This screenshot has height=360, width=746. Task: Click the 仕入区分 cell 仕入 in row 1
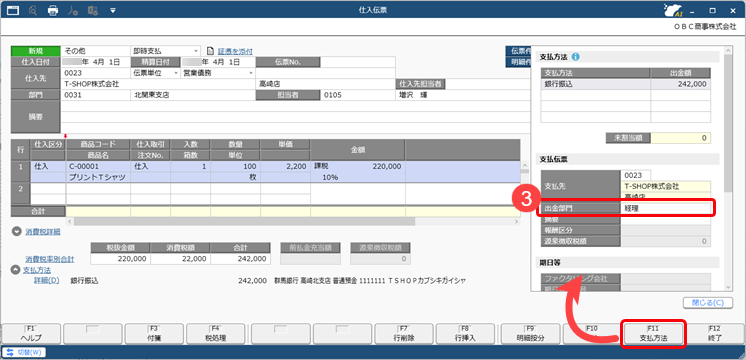coord(48,166)
